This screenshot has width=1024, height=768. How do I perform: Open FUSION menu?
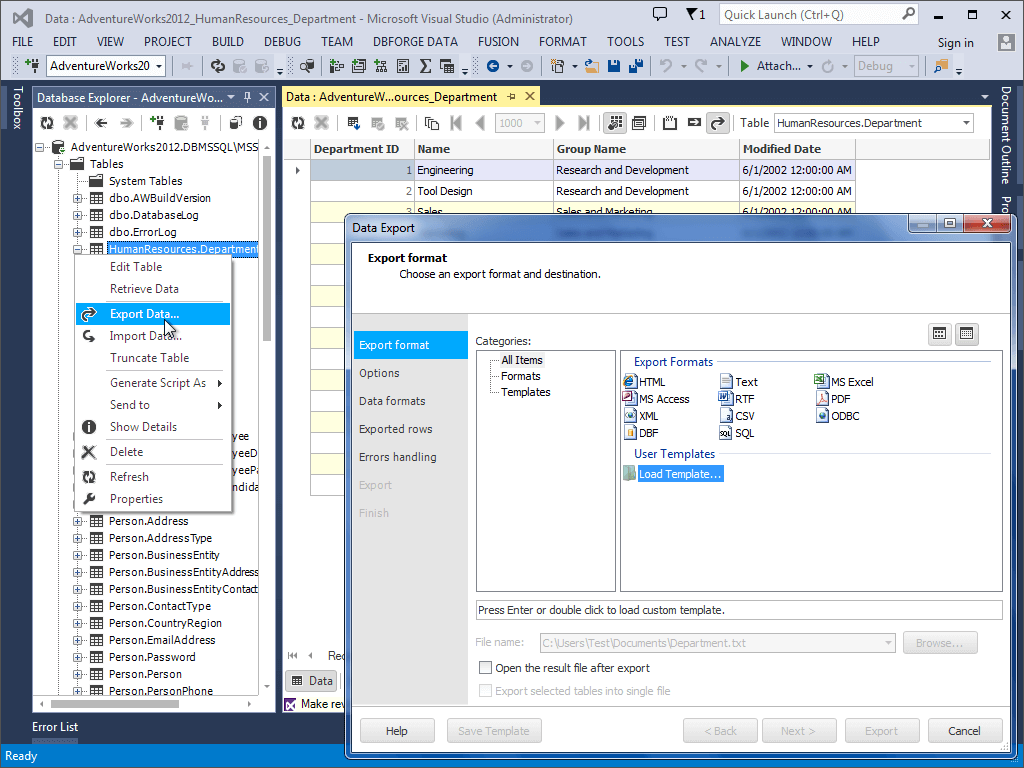(498, 42)
